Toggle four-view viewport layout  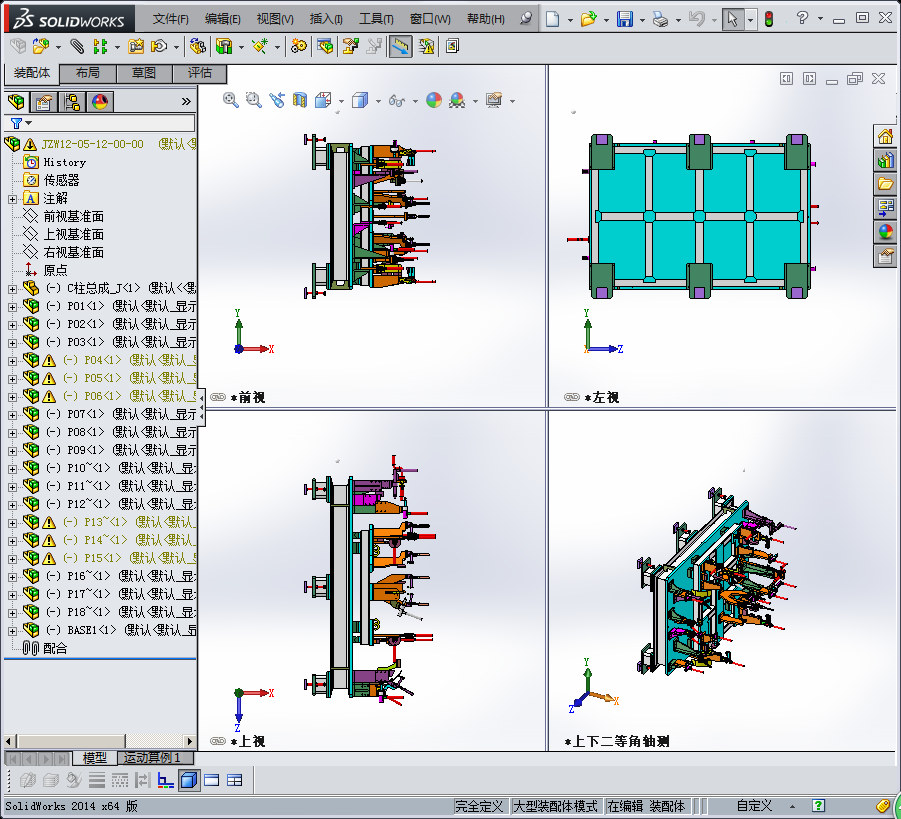pyautogui.click(x=233, y=781)
